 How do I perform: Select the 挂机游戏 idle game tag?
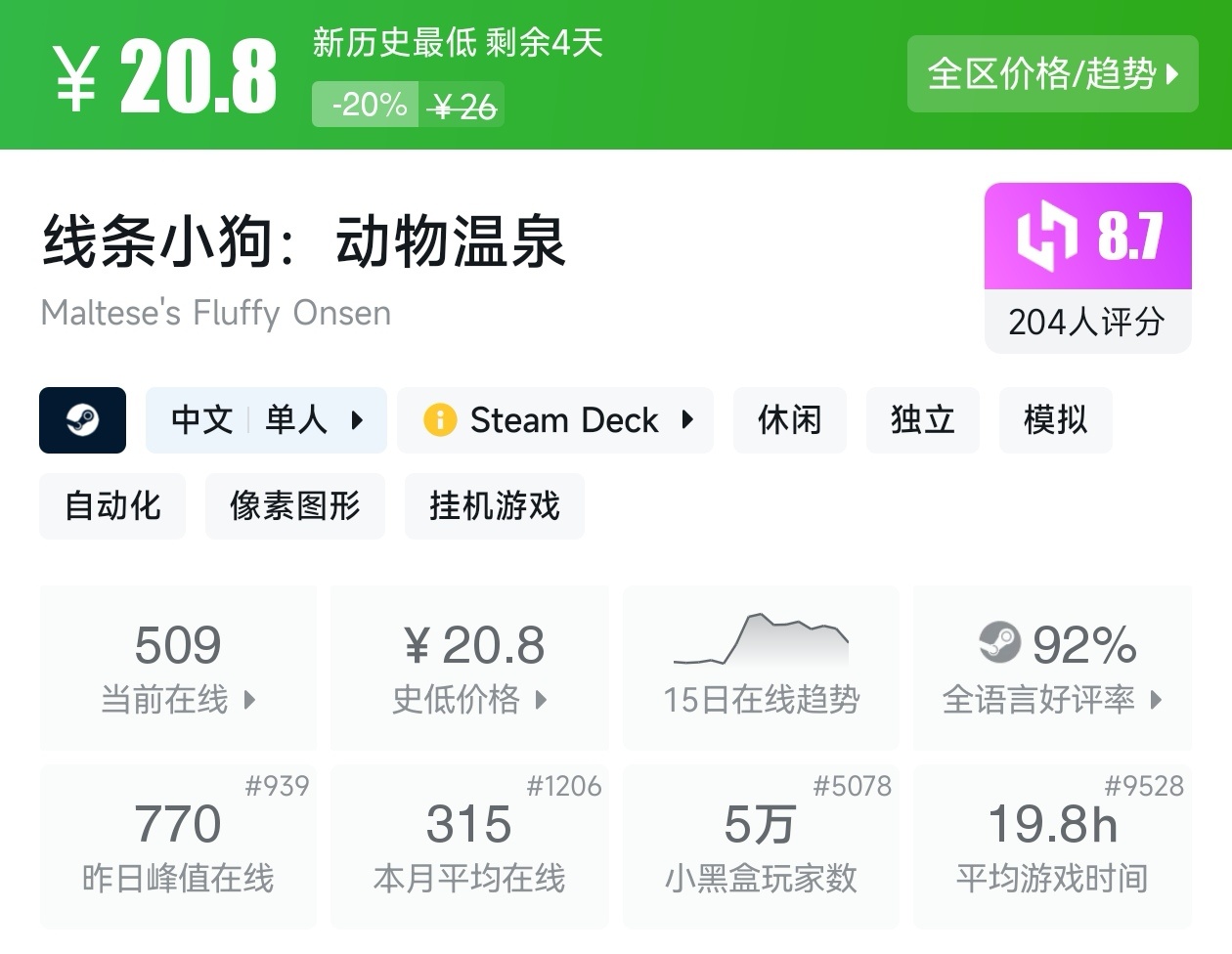point(494,506)
